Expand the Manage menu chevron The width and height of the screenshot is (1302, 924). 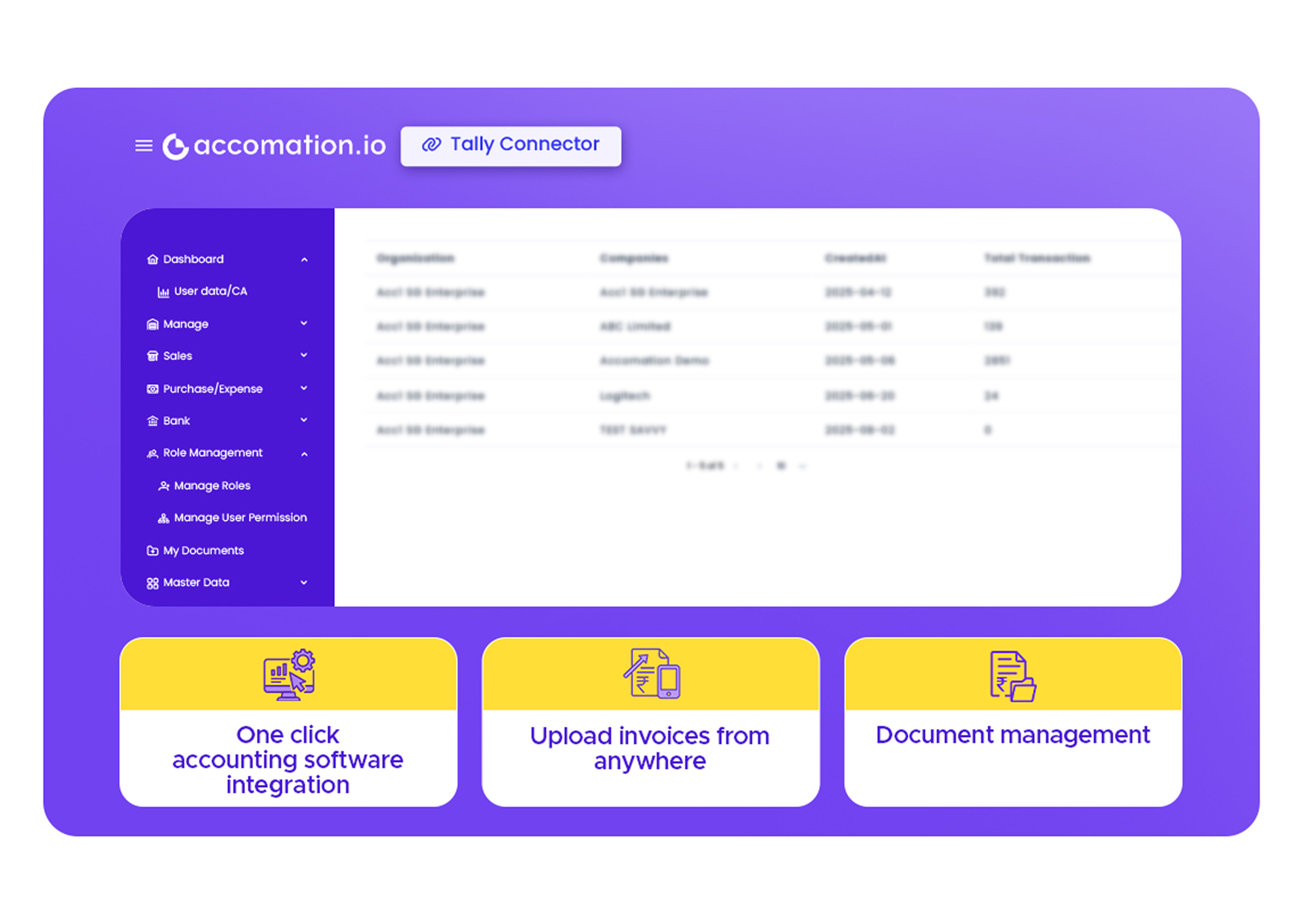tap(304, 323)
